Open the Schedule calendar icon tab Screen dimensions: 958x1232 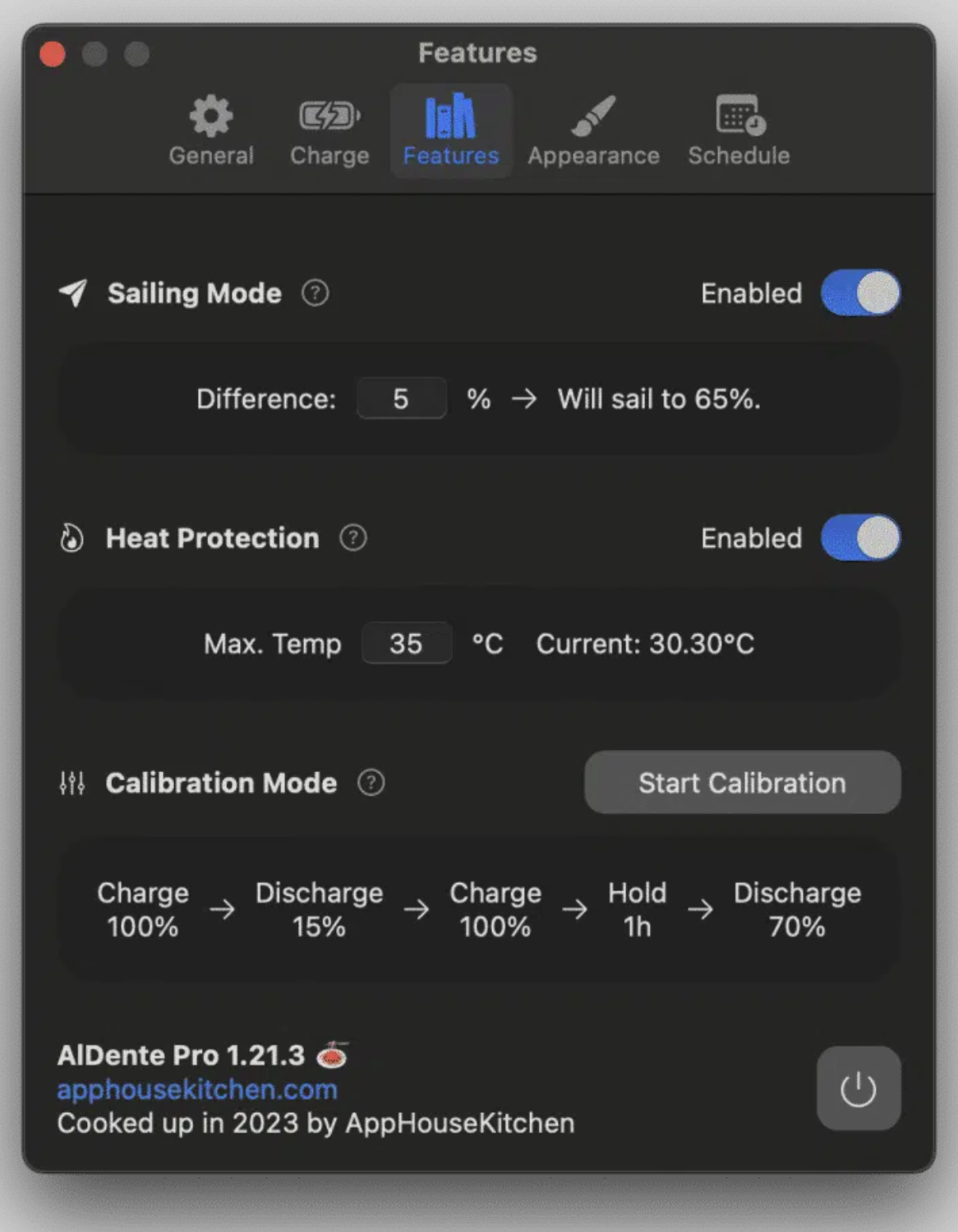[x=740, y=115]
